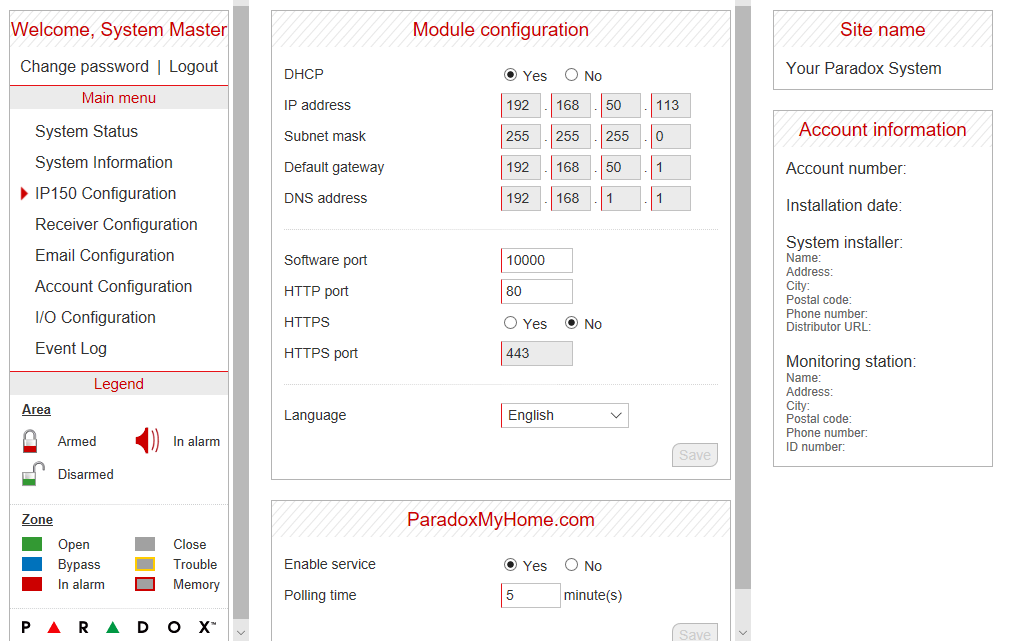
Task: Click the main panel scrollbar thumb
Action: (x=743, y=297)
